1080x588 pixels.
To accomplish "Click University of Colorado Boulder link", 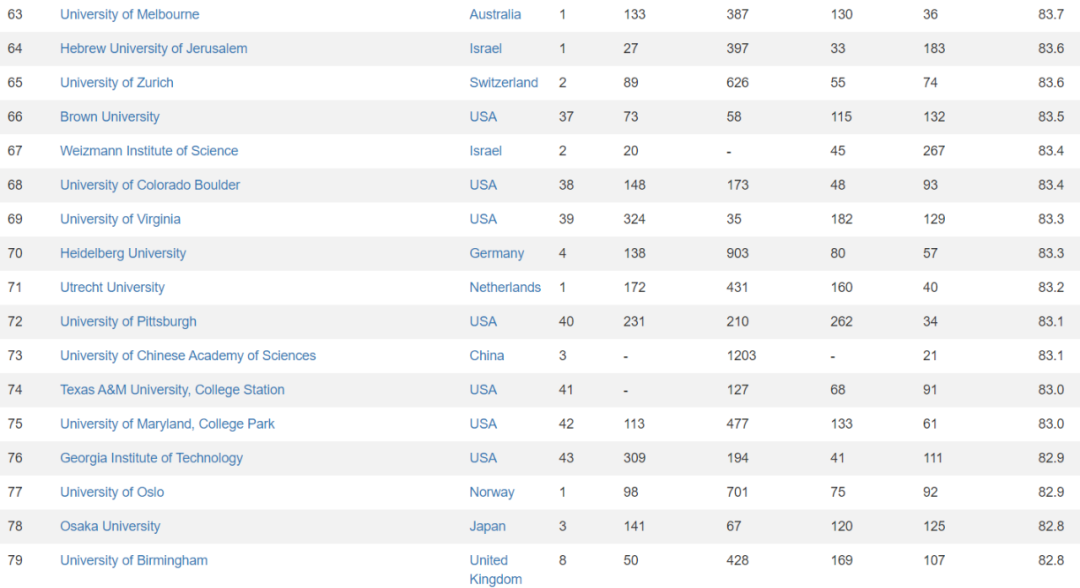I will (150, 185).
